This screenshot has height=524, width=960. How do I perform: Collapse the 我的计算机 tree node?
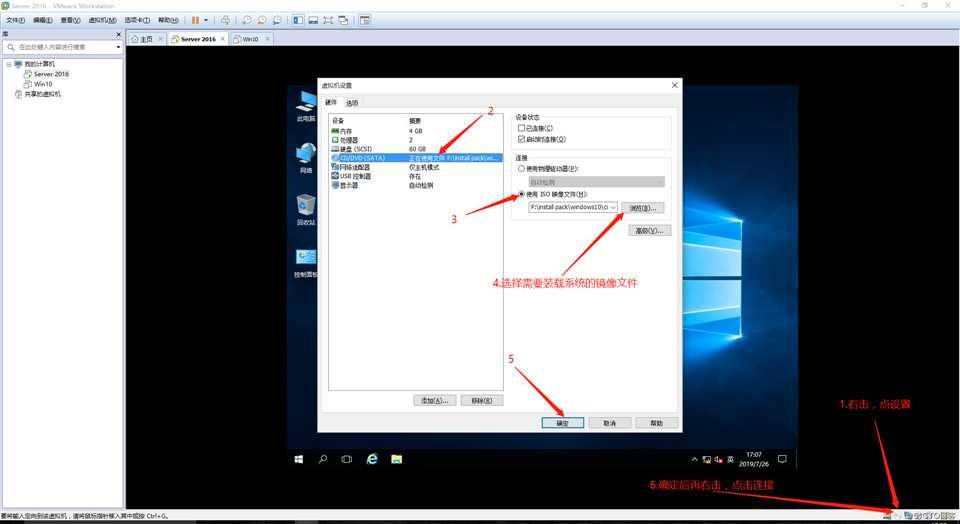9,64
